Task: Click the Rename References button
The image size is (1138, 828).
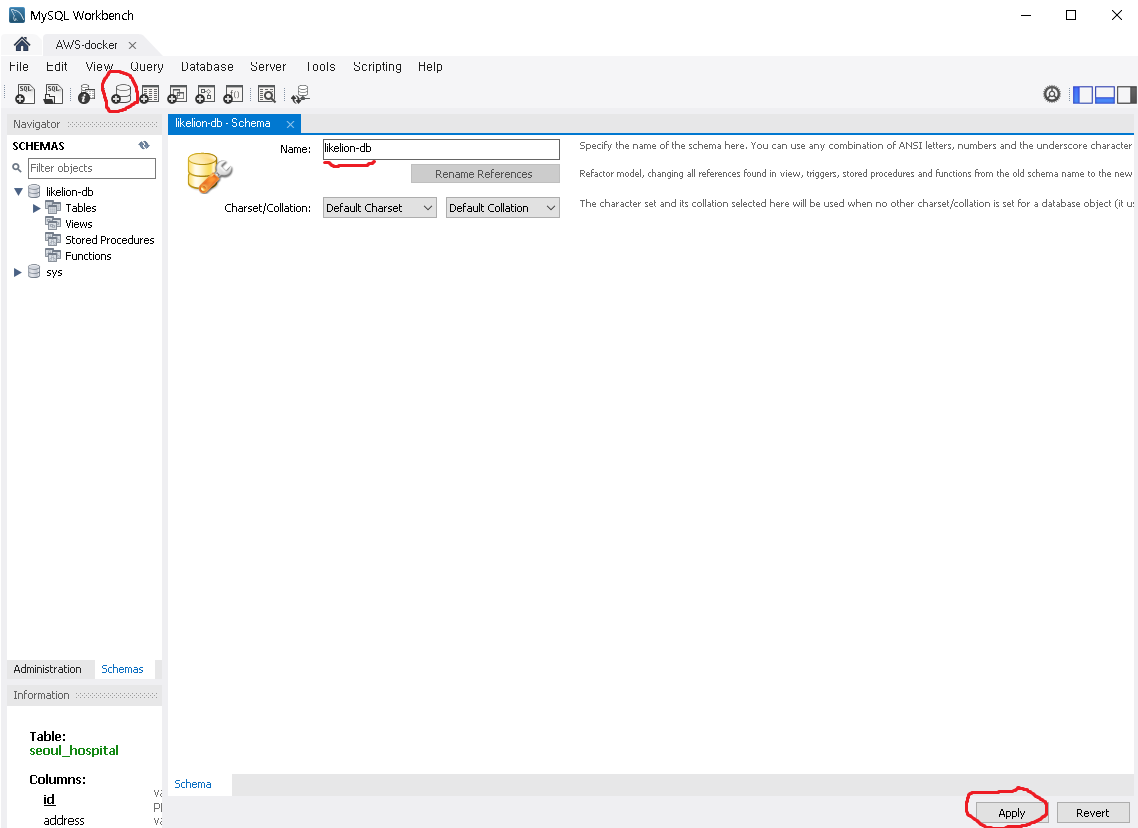Action: 485,174
